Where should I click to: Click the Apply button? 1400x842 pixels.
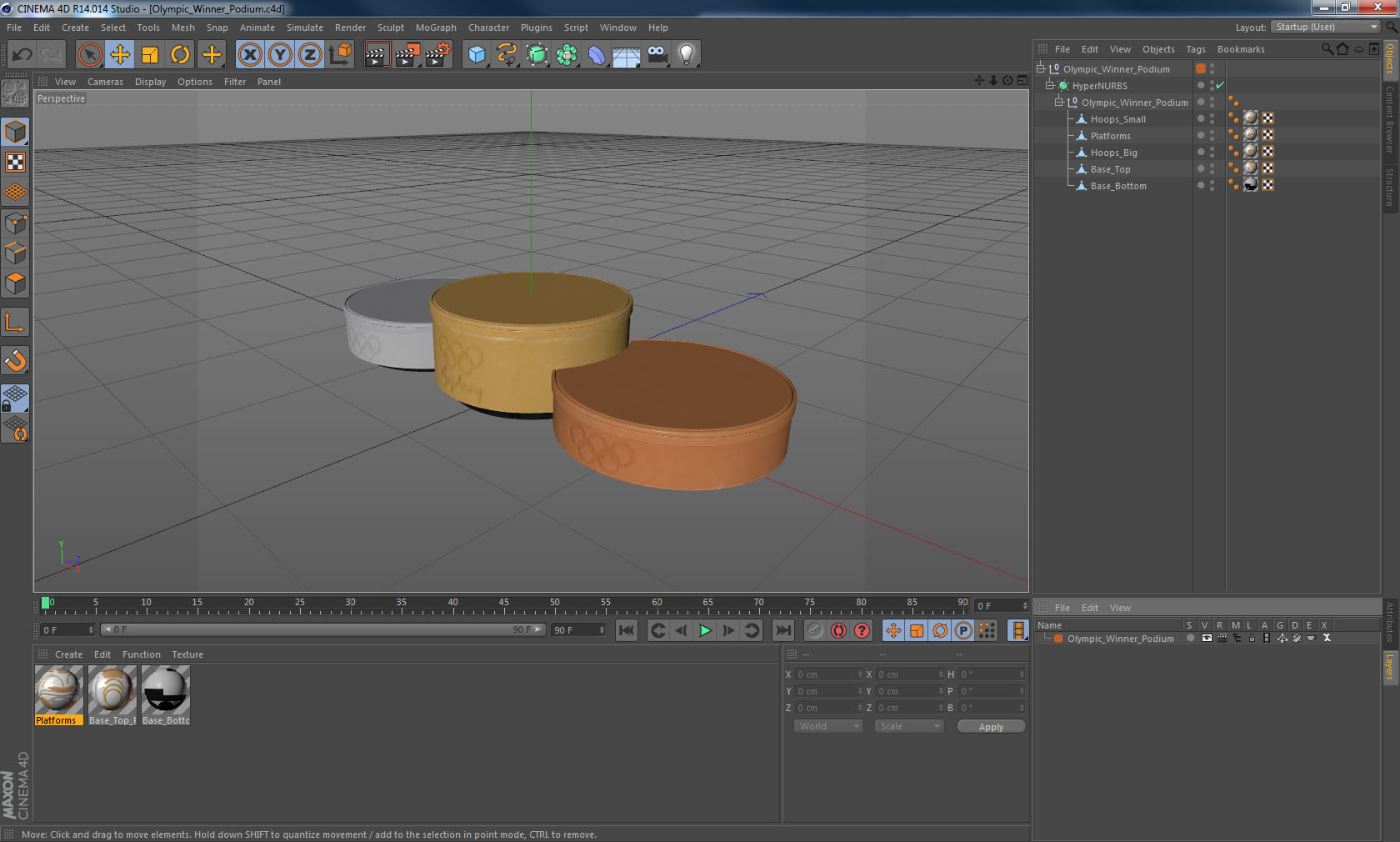tap(991, 727)
